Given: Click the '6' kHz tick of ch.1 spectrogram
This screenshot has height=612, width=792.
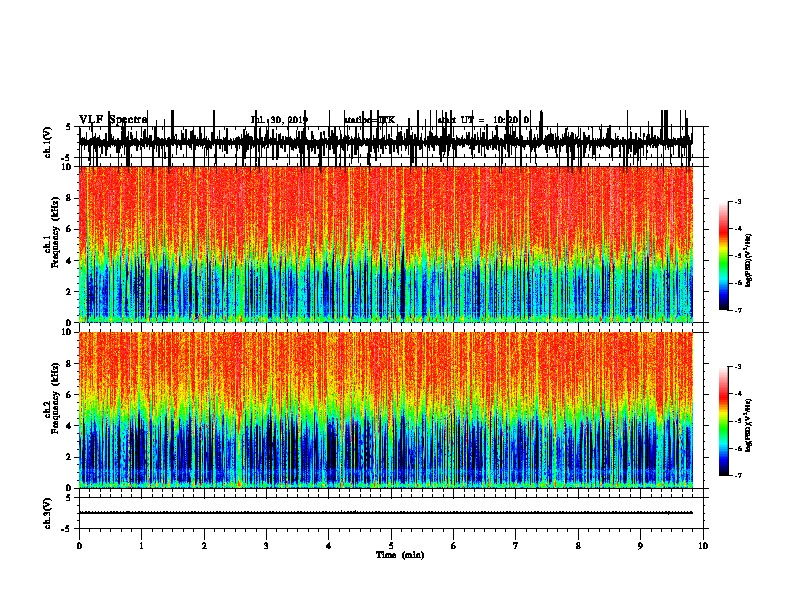Looking at the screenshot, I should point(69,229).
